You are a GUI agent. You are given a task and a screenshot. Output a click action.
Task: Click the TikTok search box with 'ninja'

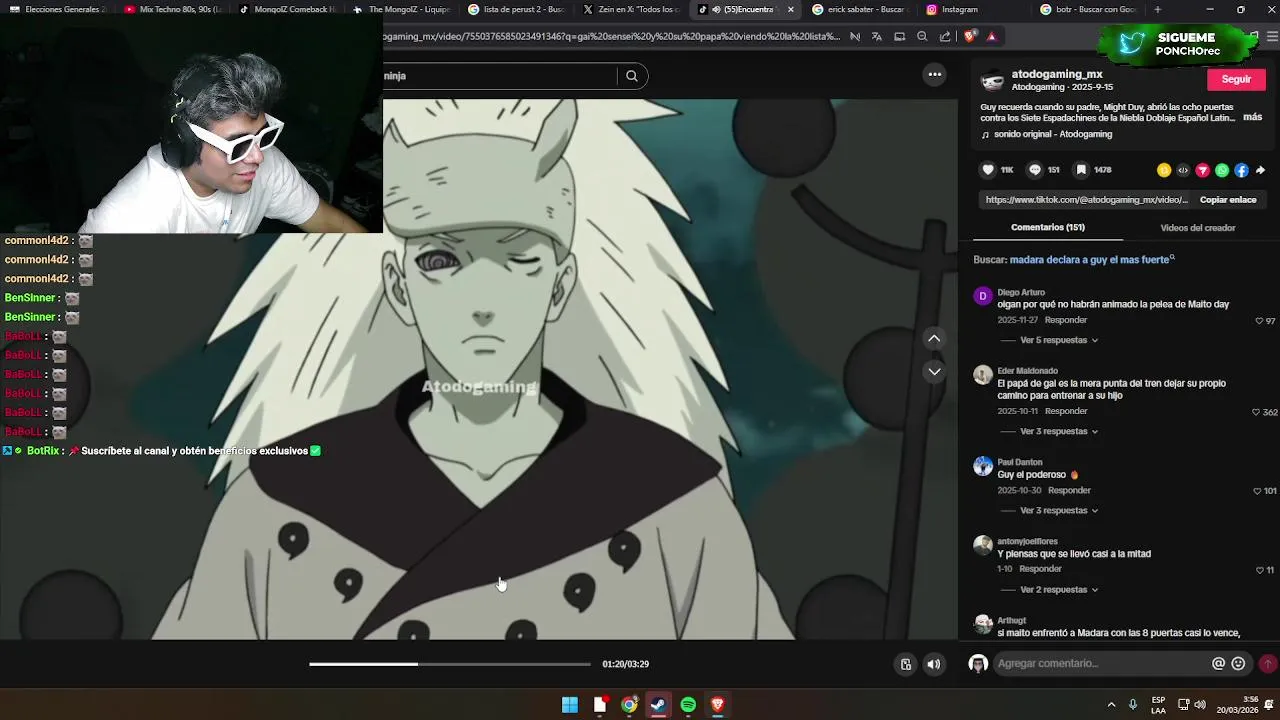[498, 76]
